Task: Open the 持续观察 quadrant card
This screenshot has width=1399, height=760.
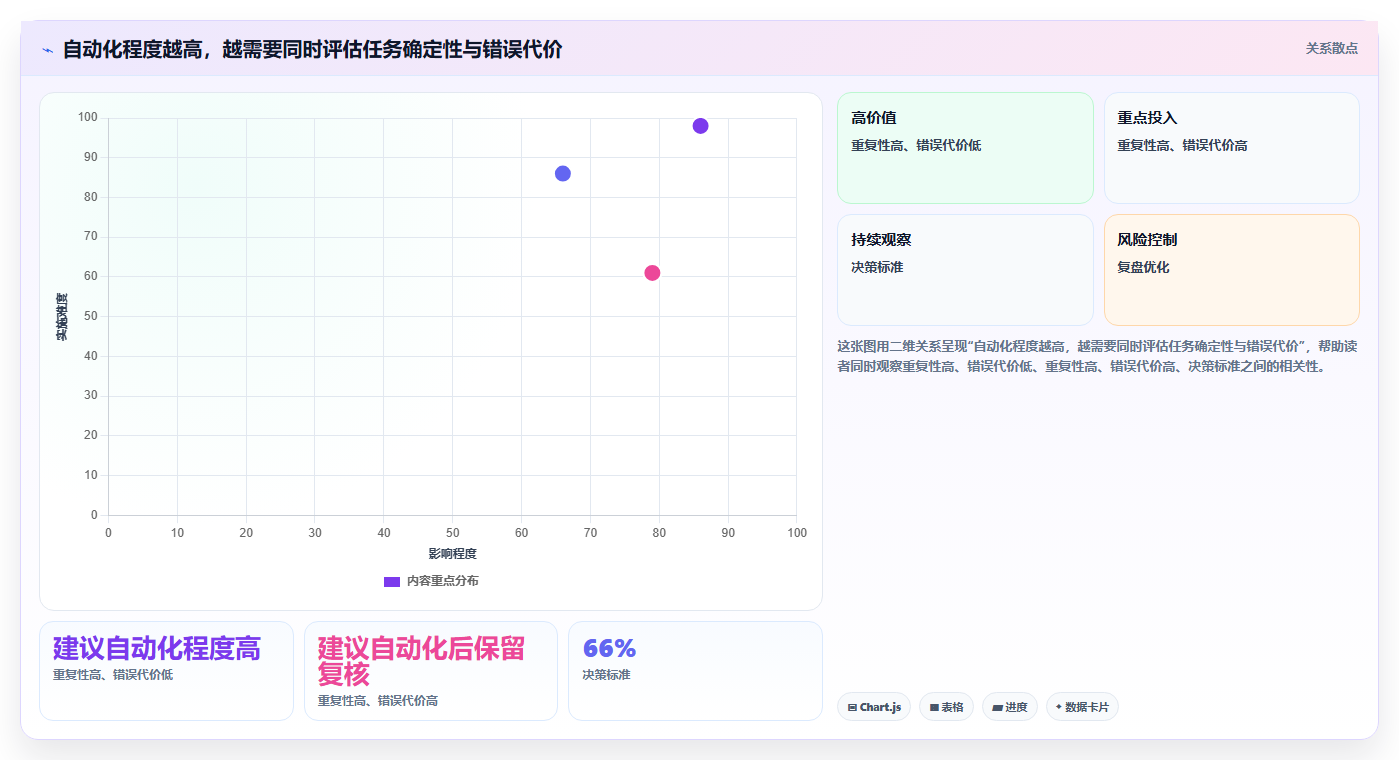Action: 965,270
